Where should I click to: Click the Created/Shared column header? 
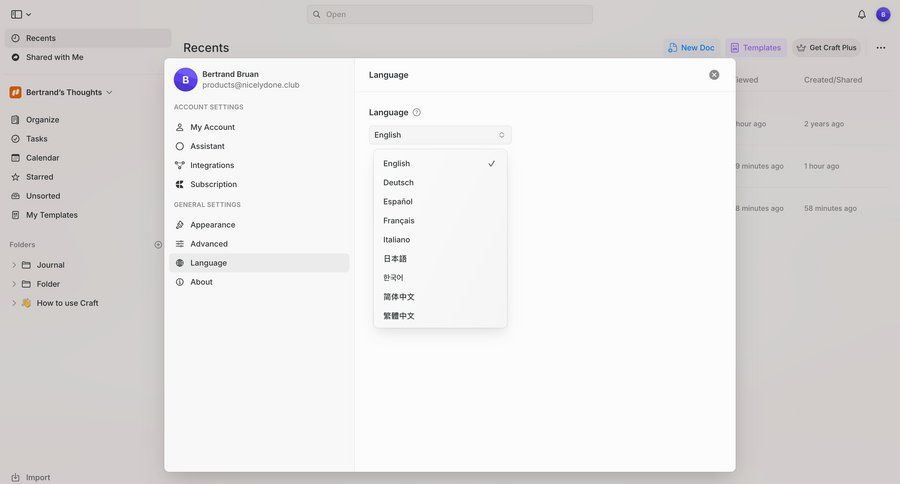pos(833,80)
